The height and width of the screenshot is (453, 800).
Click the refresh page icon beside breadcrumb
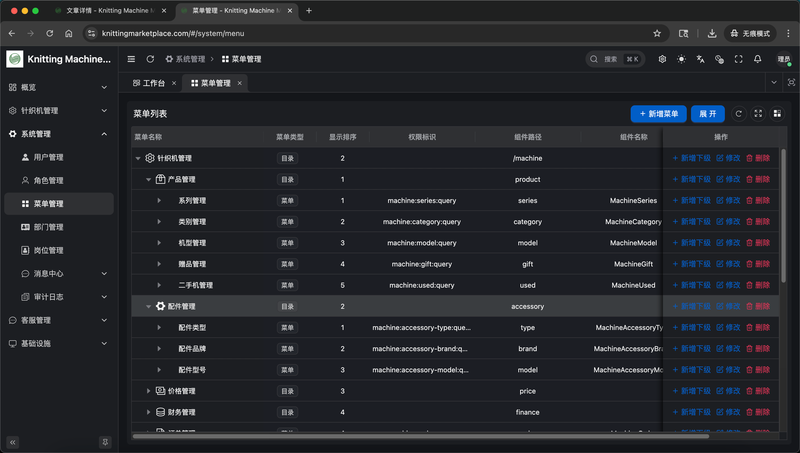pyautogui.click(x=150, y=59)
